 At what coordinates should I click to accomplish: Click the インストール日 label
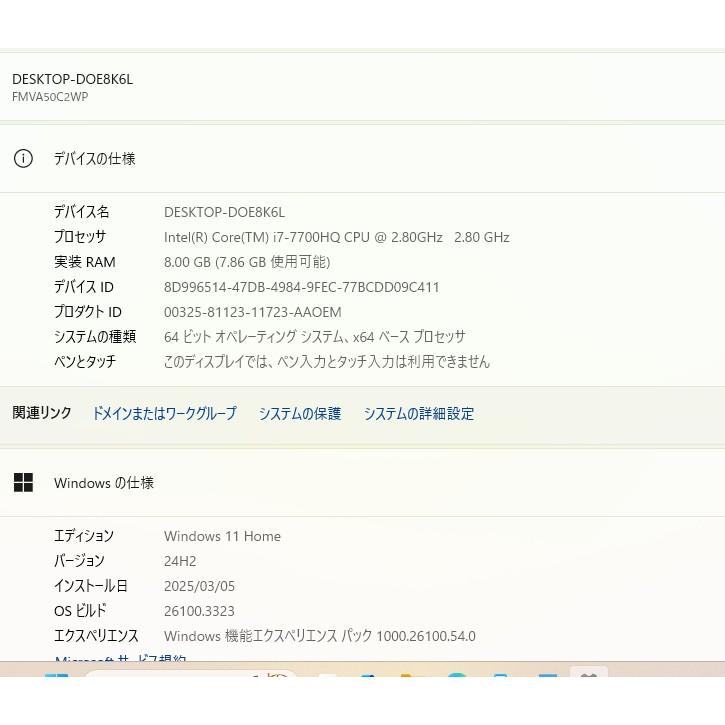click(91, 586)
